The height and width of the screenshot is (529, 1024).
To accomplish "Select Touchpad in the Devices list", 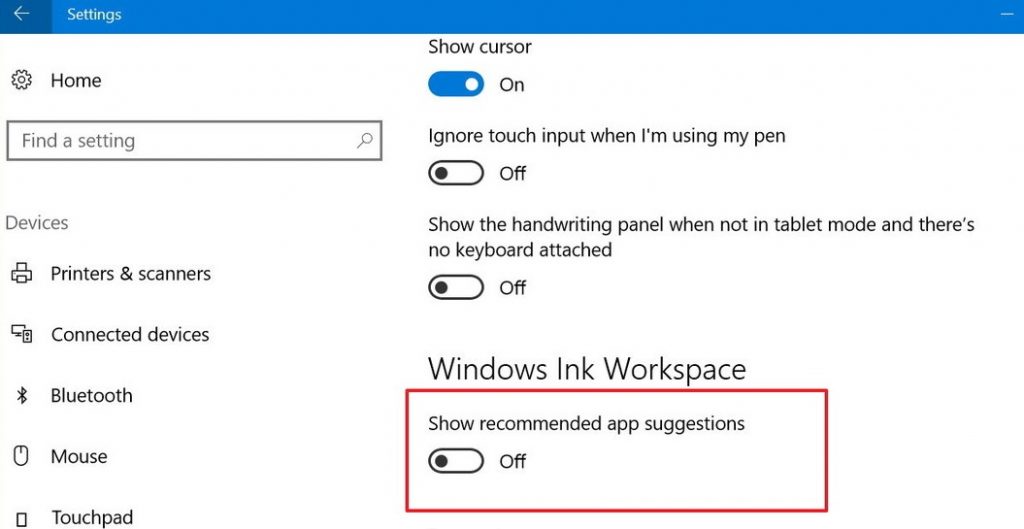I will point(92,518).
